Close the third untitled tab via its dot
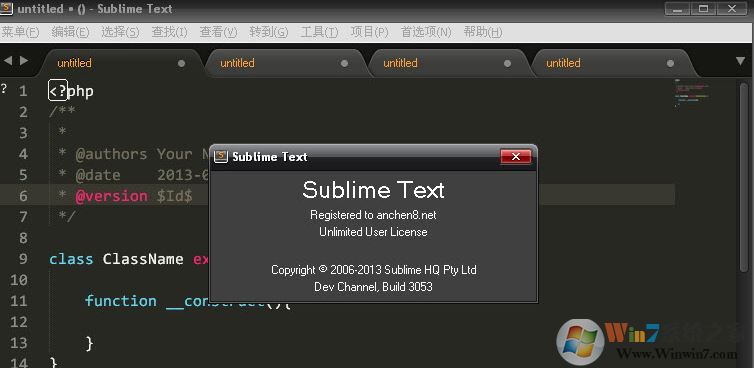This screenshot has width=754, height=368. click(507, 63)
